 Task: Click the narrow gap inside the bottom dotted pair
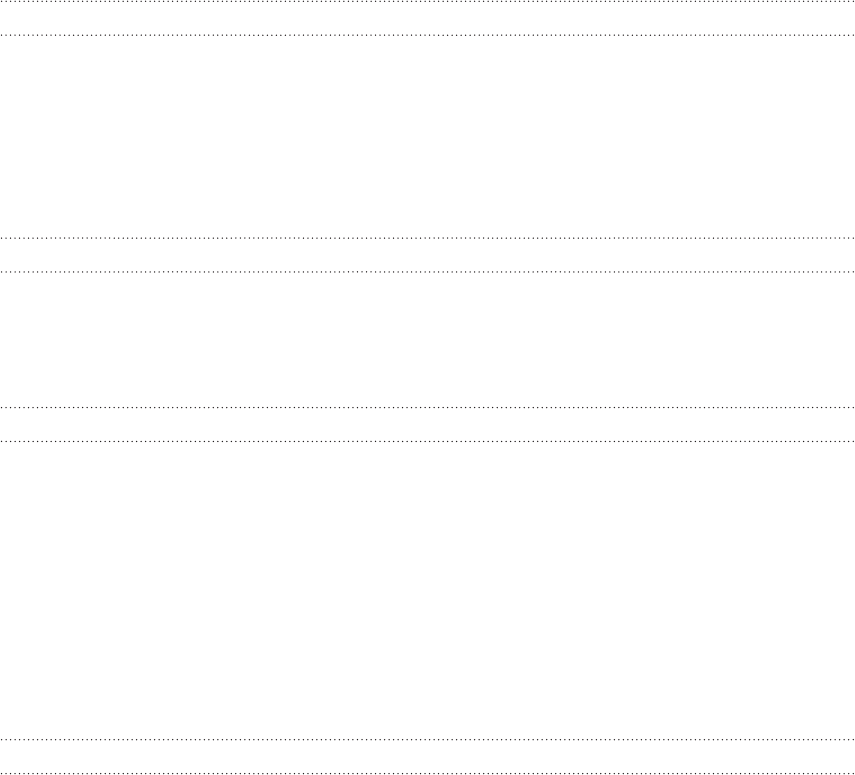[x=428, y=756]
